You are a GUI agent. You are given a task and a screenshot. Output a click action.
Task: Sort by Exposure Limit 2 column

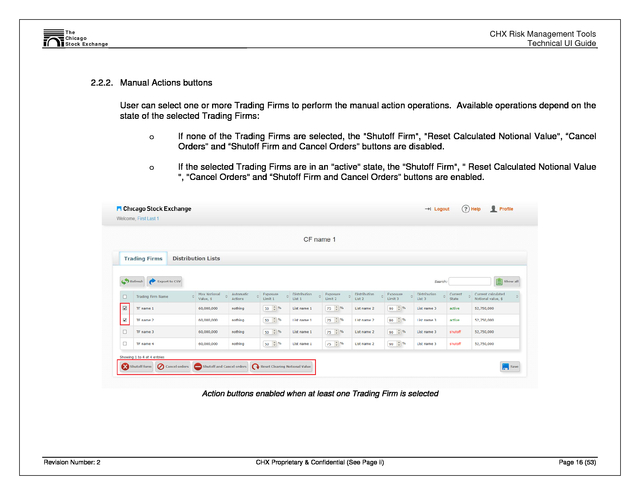337,297
